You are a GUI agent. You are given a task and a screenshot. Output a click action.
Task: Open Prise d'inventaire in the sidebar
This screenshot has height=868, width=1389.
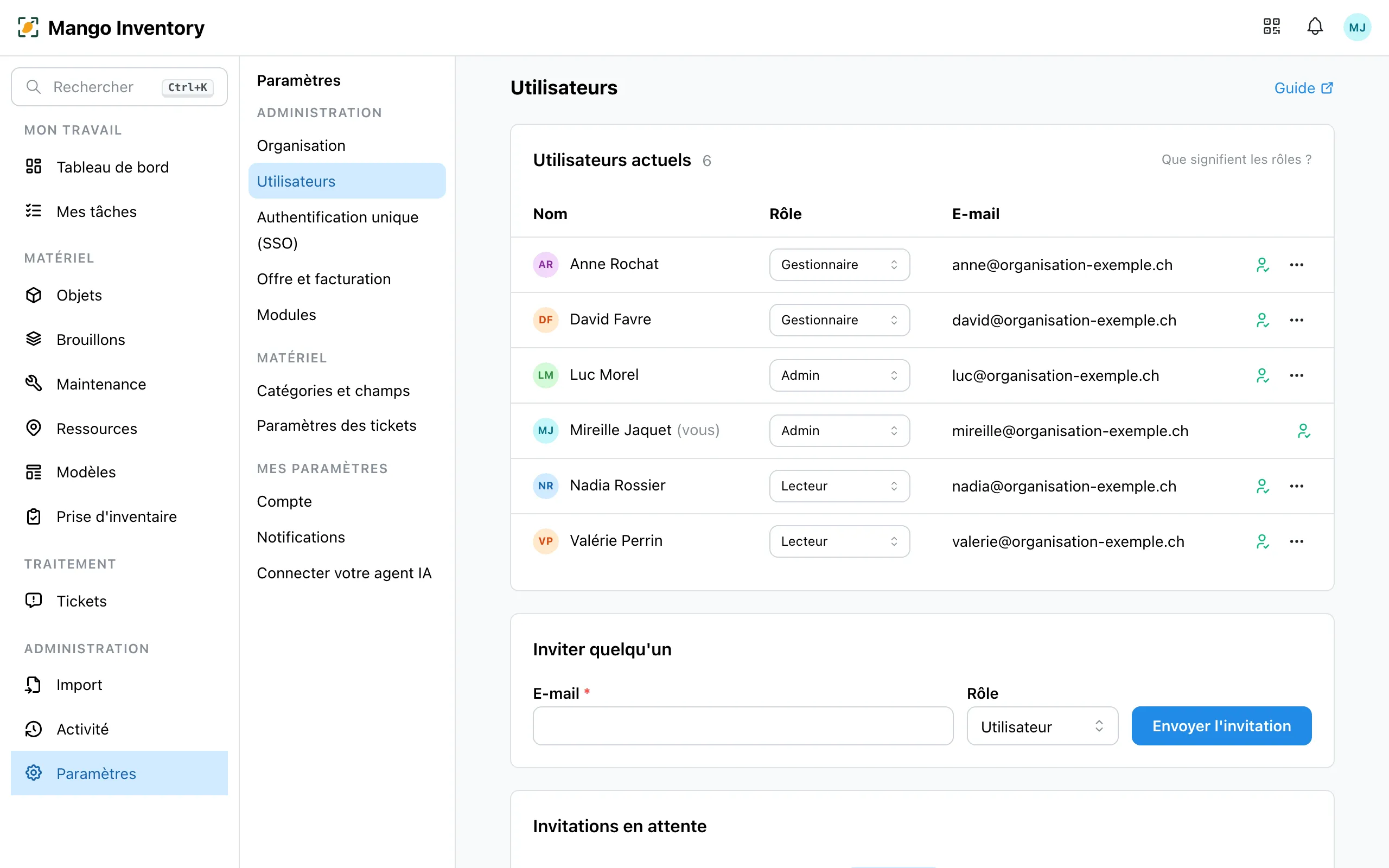(119, 516)
